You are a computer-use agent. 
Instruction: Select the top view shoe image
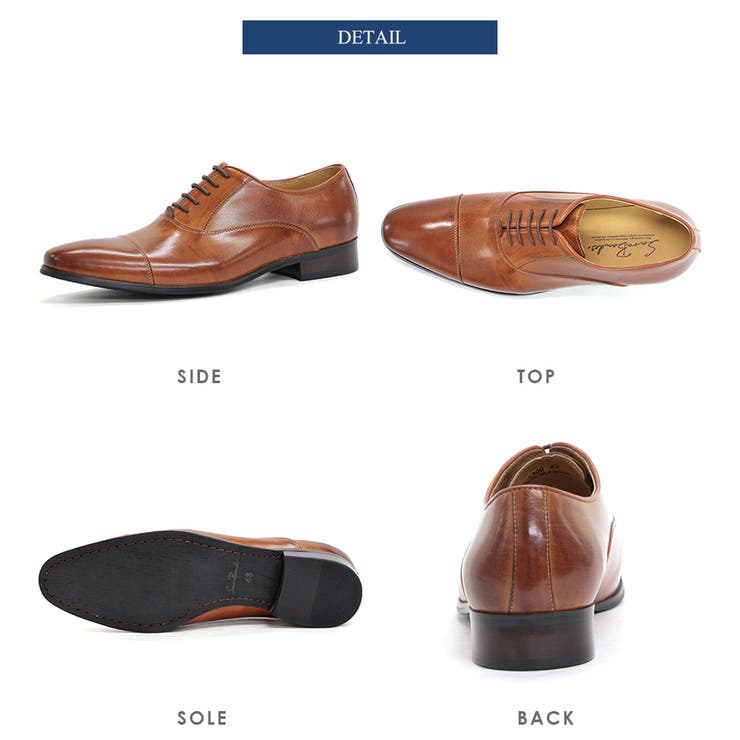click(x=541, y=243)
